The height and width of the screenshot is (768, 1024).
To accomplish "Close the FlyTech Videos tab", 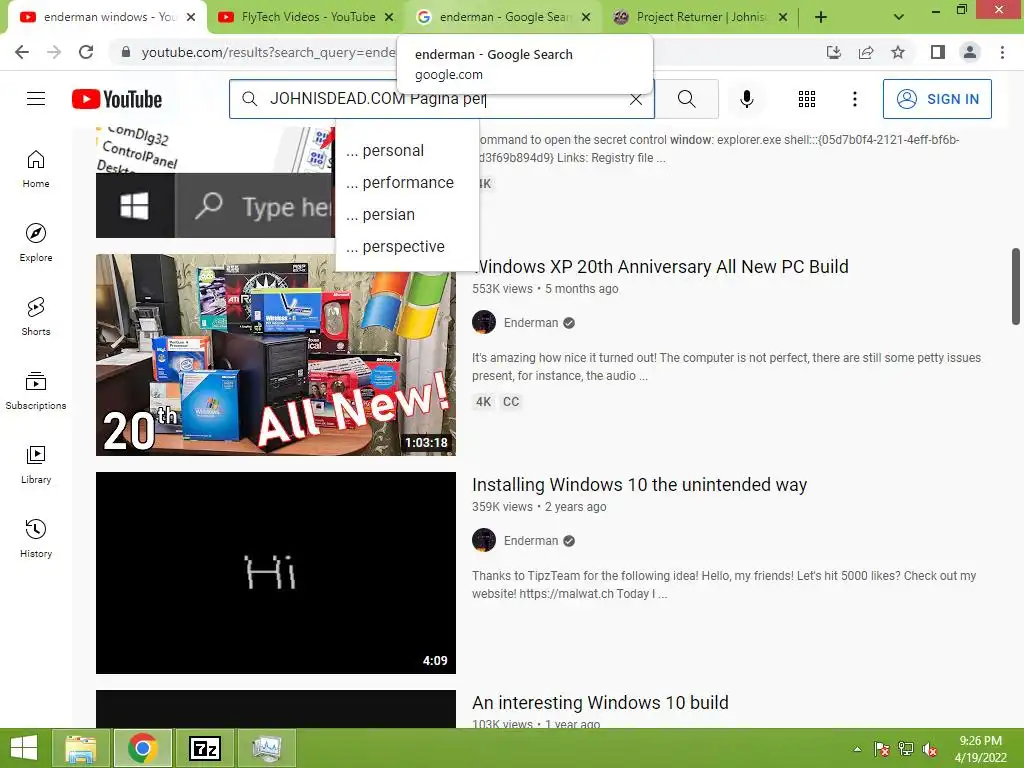I will point(389,18).
